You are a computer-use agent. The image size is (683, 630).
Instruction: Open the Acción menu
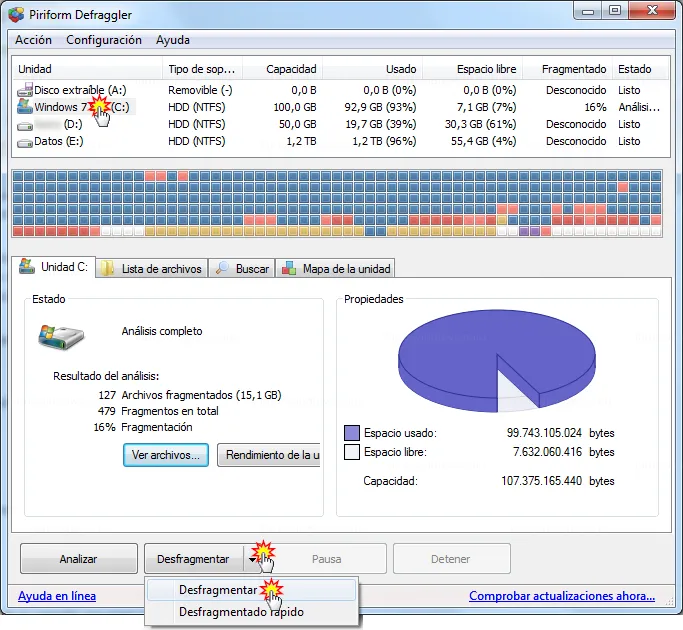coord(34,40)
